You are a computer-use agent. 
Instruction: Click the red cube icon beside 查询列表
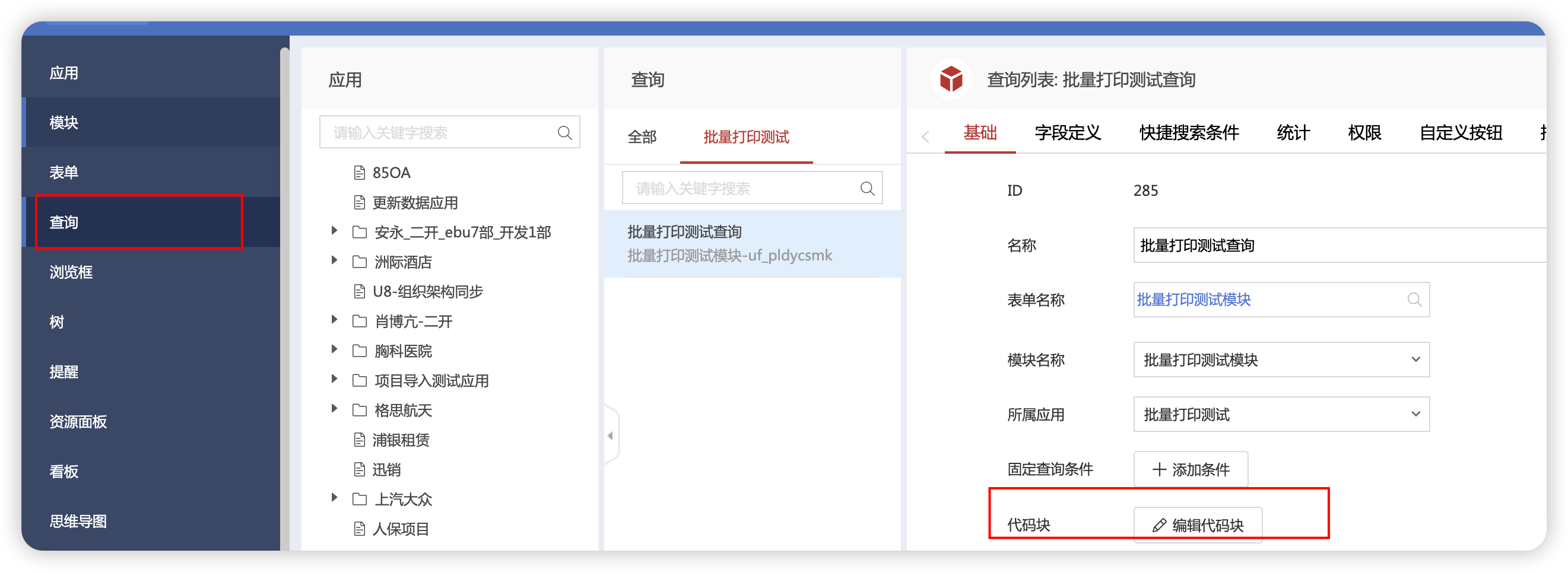click(x=951, y=79)
